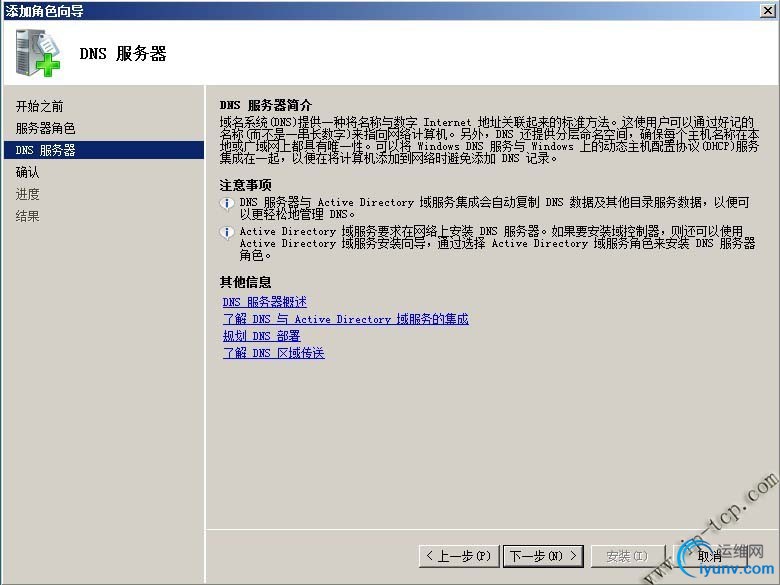Select the 进度 step in sidebar

[x=27, y=194]
